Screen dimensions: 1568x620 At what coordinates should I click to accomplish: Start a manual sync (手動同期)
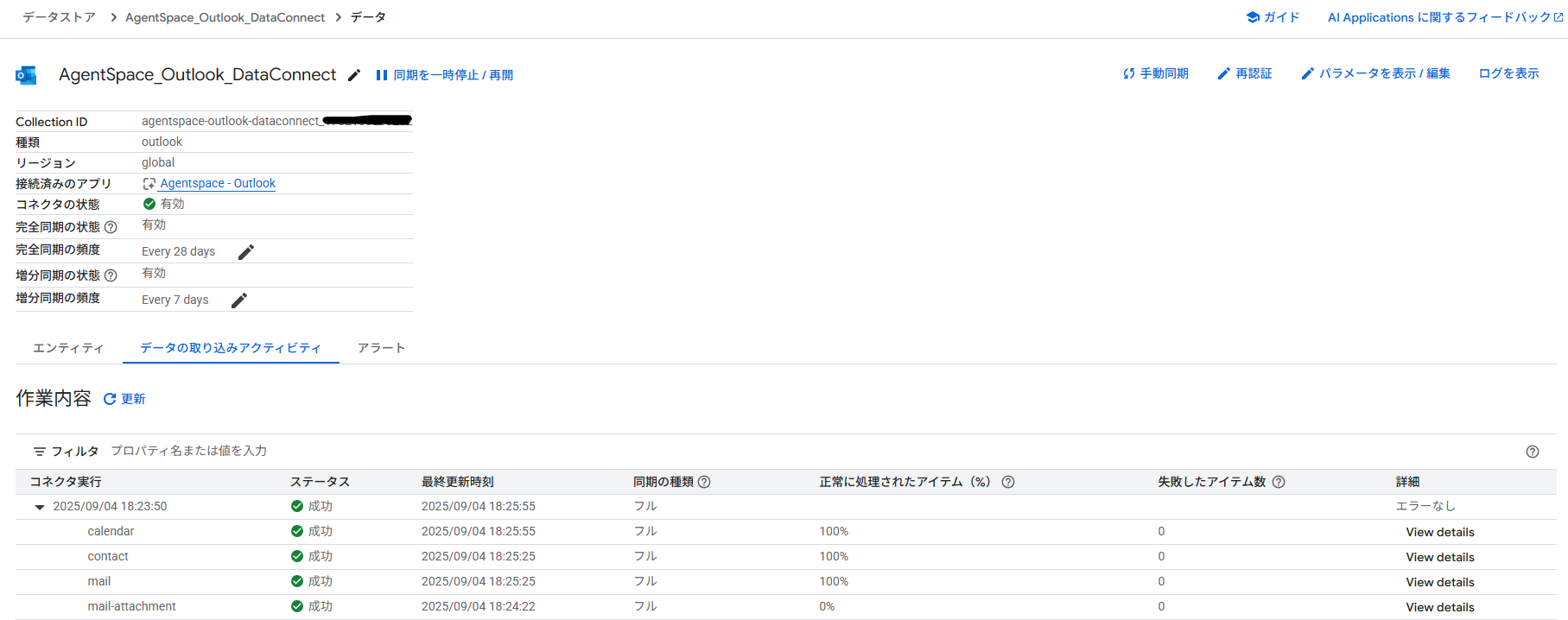1155,74
